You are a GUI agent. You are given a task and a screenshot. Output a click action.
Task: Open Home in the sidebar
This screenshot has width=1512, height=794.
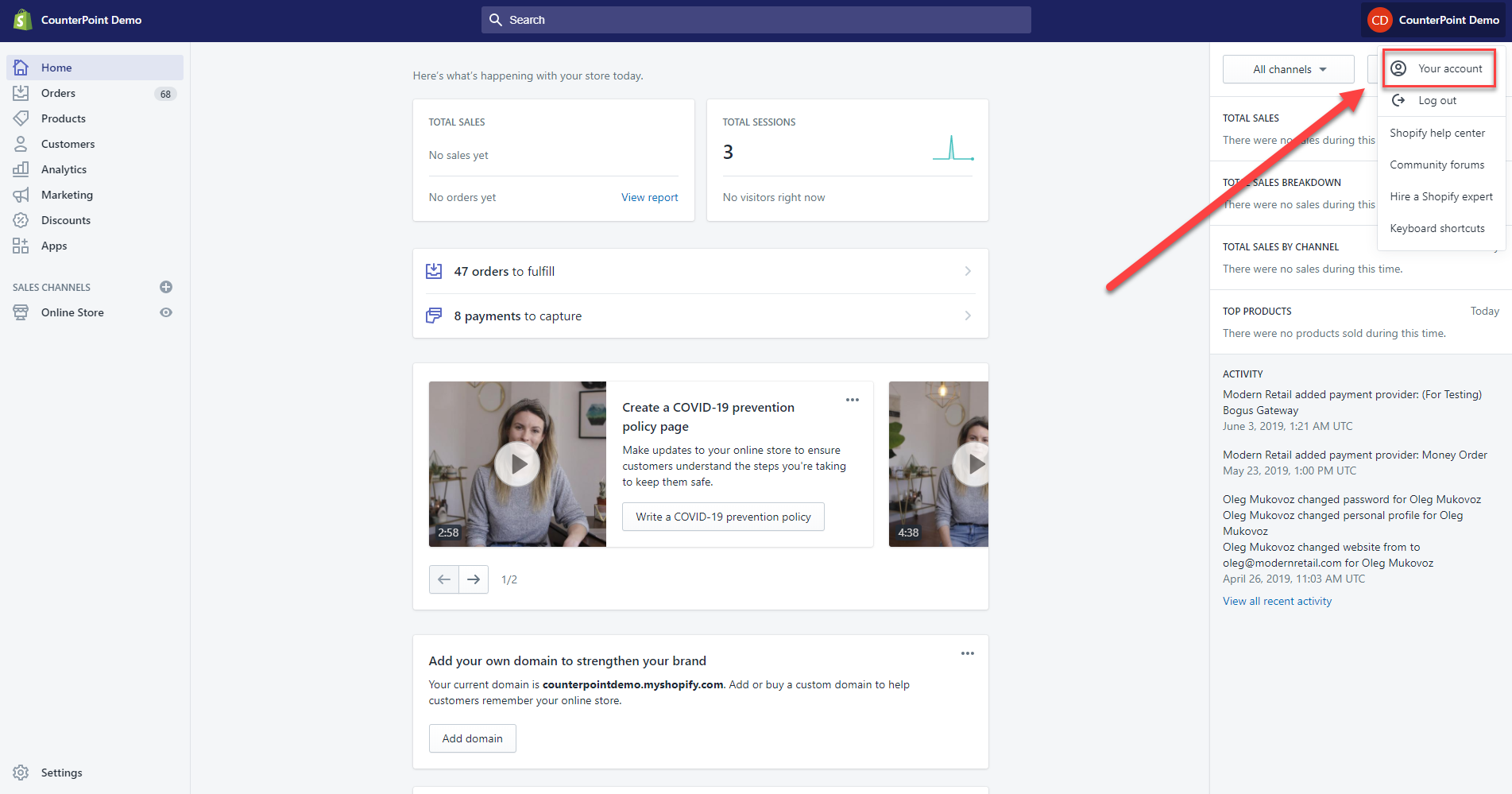coord(95,68)
